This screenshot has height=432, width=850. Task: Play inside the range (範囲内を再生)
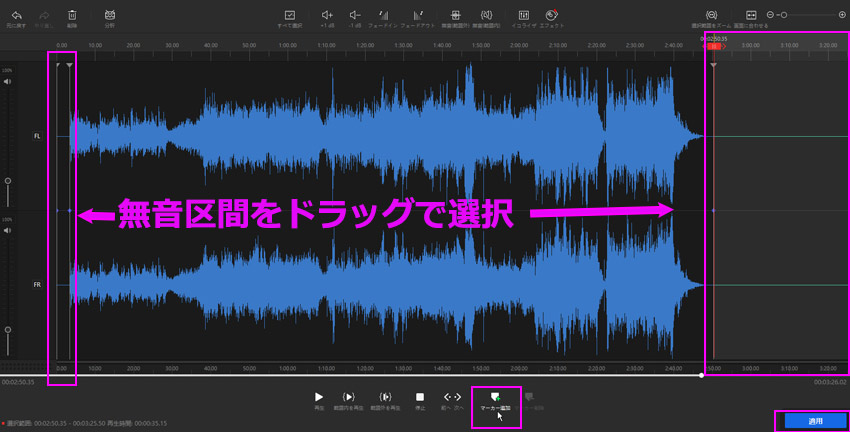click(x=349, y=397)
